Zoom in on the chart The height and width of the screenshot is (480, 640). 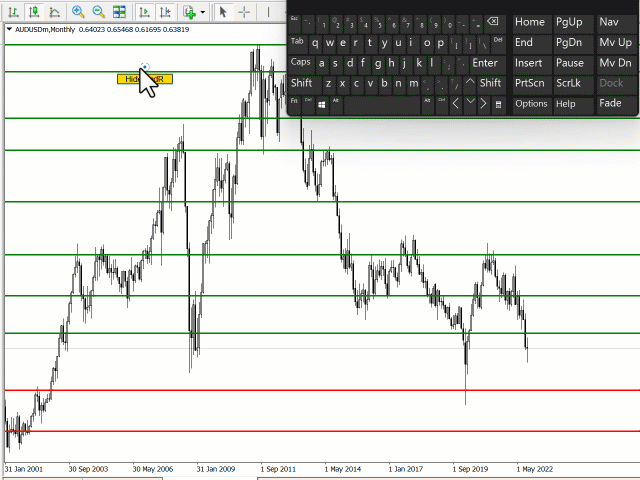(x=78, y=12)
